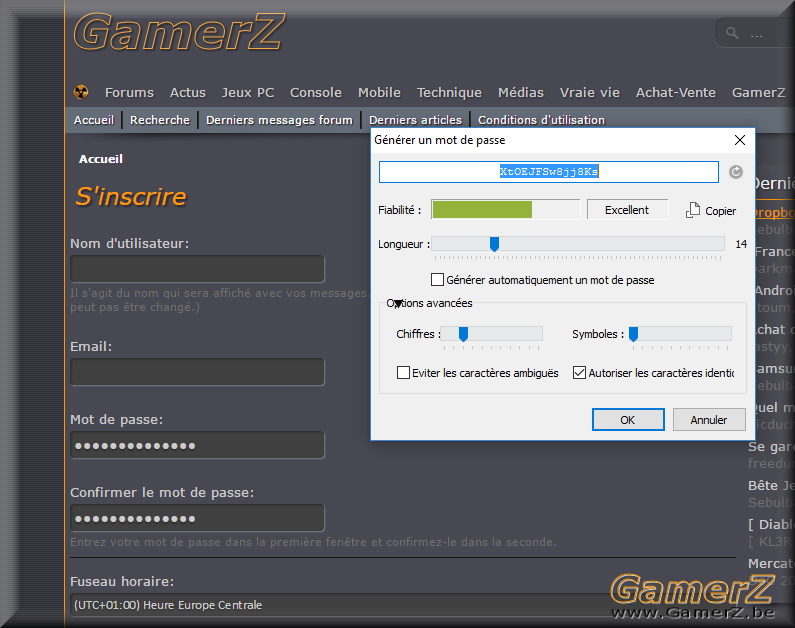Image resolution: width=795 pixels, height=628 pixels.
Task: Check Eviter les caractères ambiguës
Action: pos(403,373)
